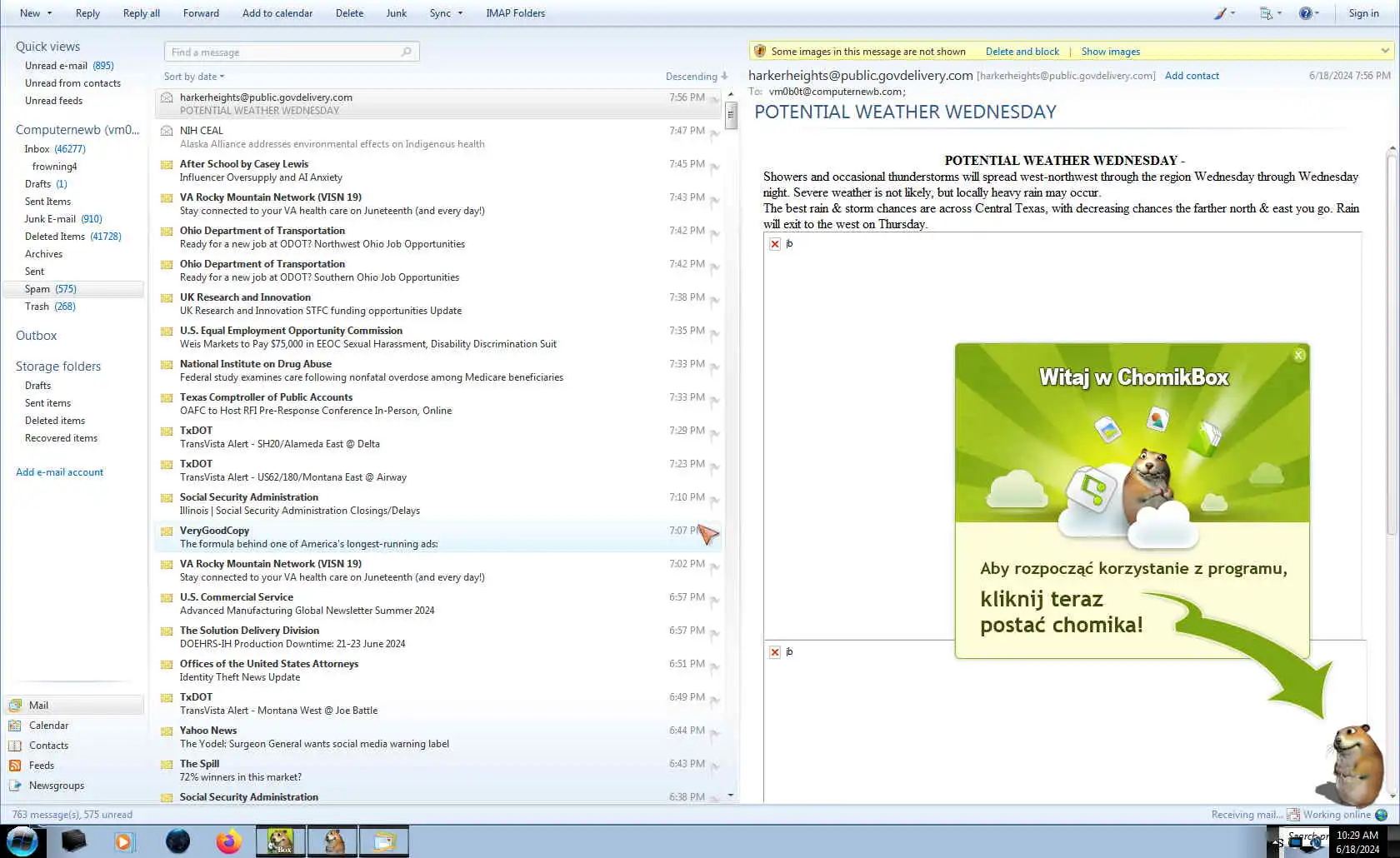The width and height of the screenshot is (1400, 858).
Task: Click Add to calendar in the toolbar
Action: tap(277, 13)
